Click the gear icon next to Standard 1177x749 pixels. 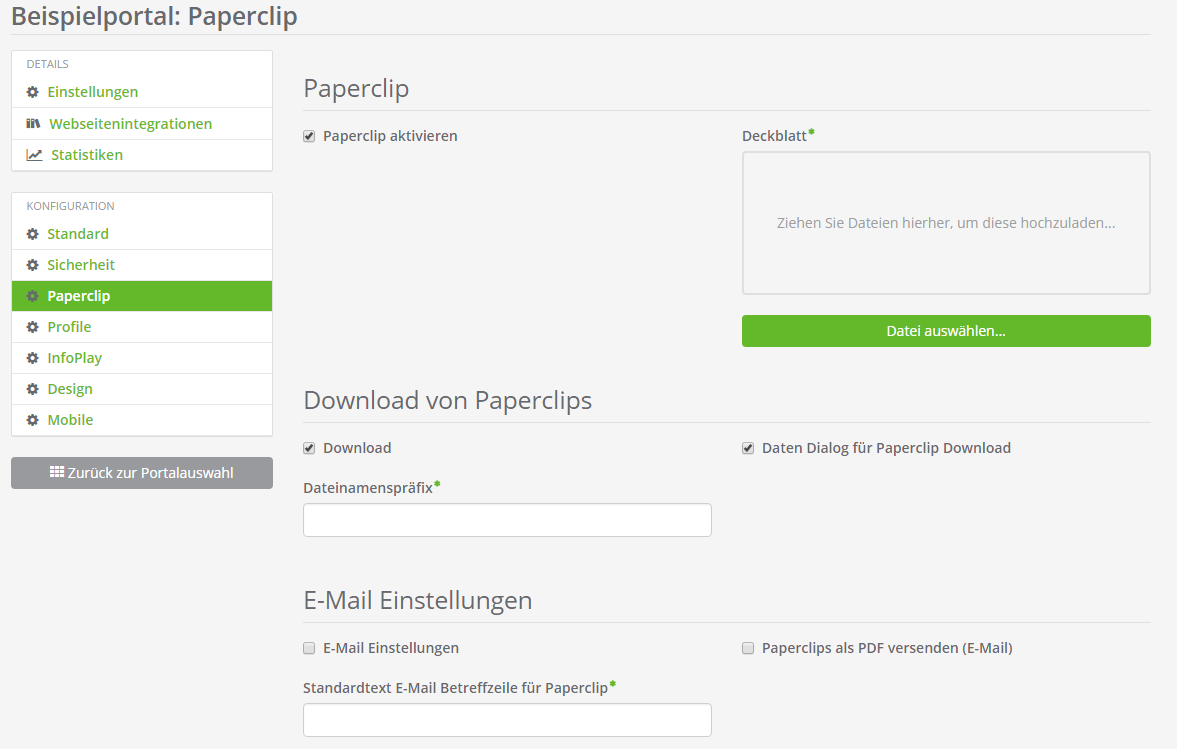tap(33, 234)
